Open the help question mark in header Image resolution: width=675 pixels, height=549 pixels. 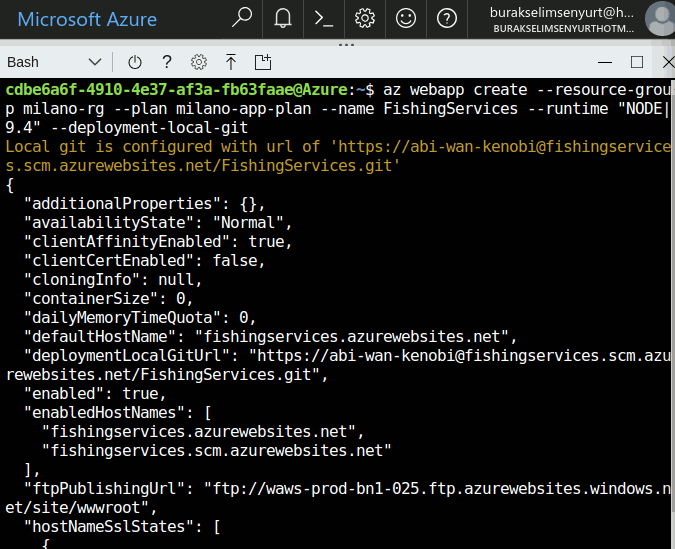[x=447, y=18]
